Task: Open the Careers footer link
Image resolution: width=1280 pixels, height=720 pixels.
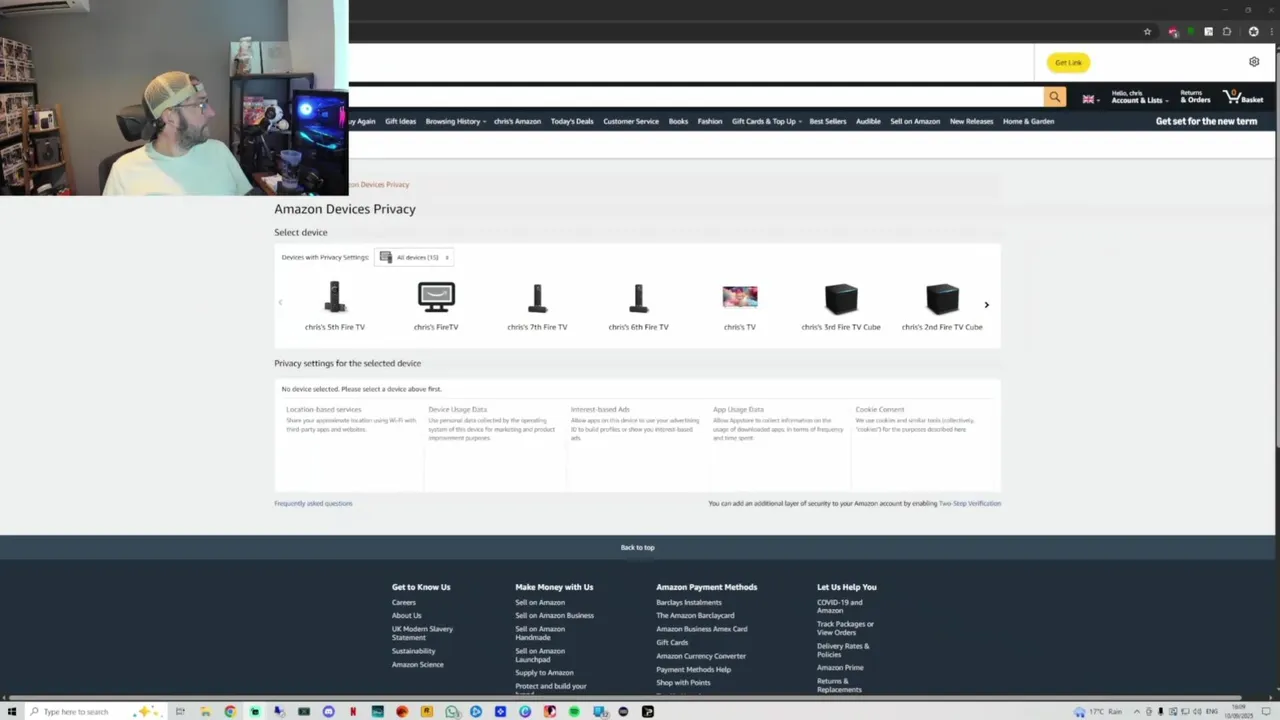Action: tap(404, 603)
